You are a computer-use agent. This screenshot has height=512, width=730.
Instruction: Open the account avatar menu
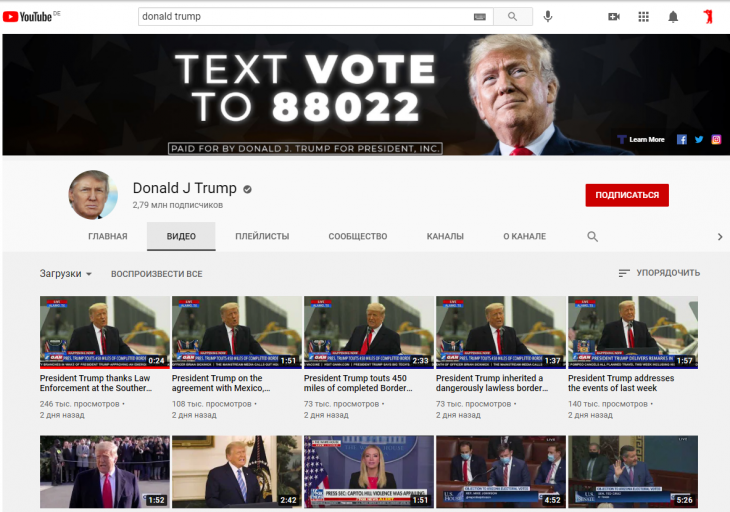pyautogui.click(x=708, y=17)
